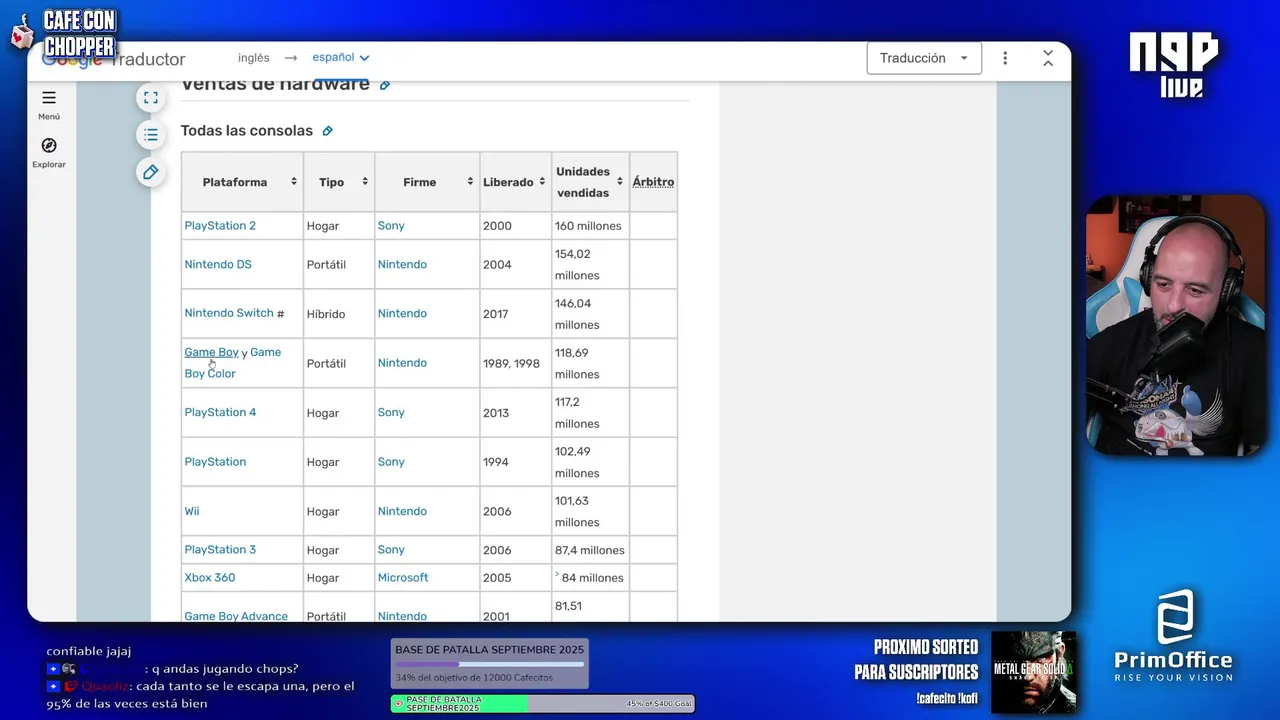Screen dimensions: 1280x720
Task: Open the Nintendo Switch link
Action: (229, 313)
